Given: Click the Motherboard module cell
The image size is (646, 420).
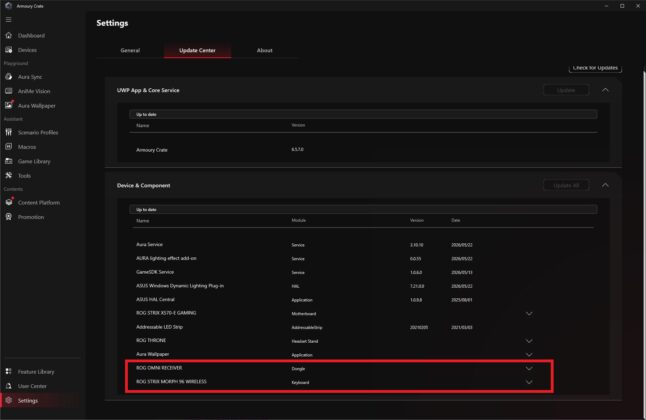Looking at the screenshot, I should point(304,314).
